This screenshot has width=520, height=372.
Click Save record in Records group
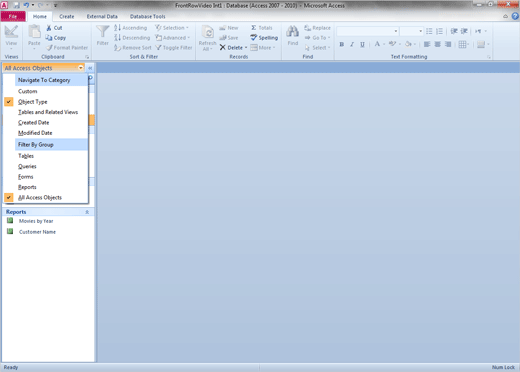pos(229,38)
